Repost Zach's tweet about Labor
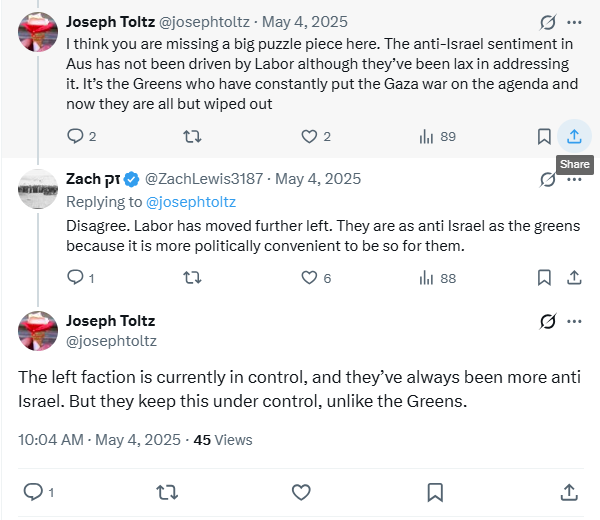600x520 pixels. click(192, 278)
